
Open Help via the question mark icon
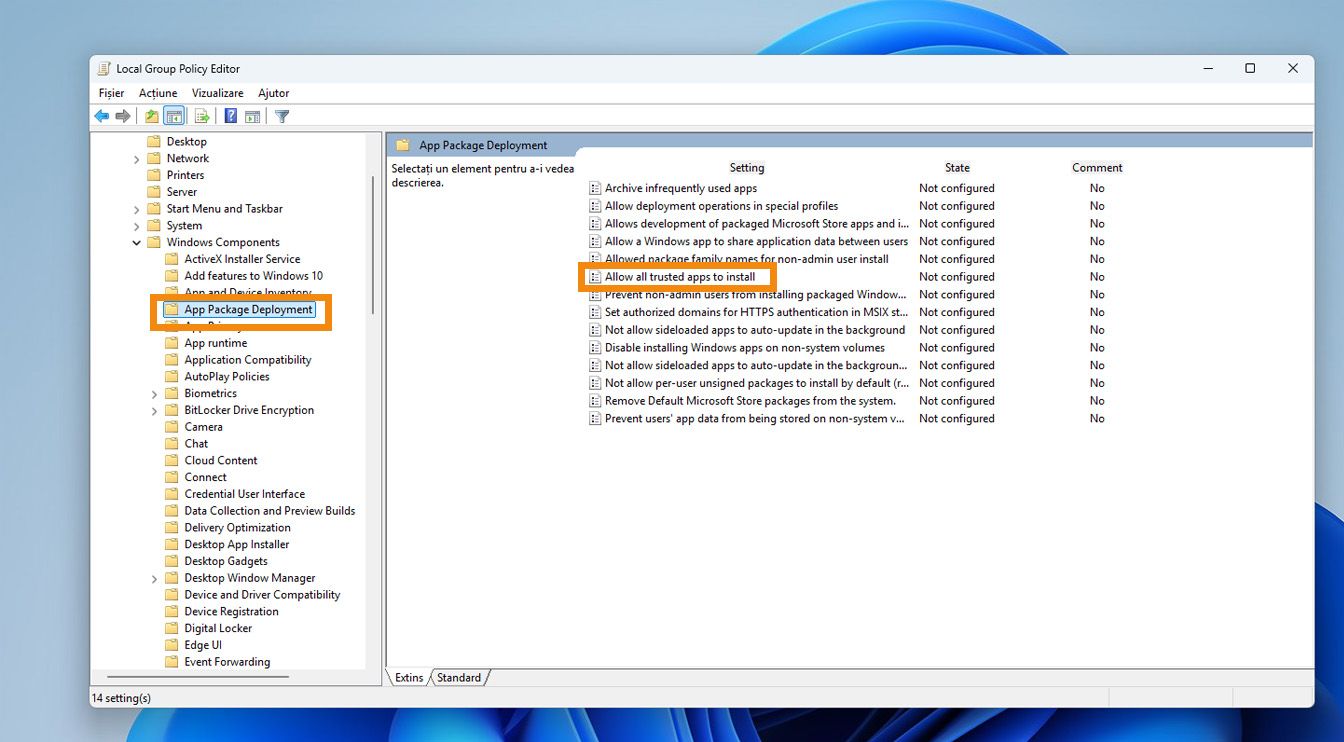pos(231,116)
